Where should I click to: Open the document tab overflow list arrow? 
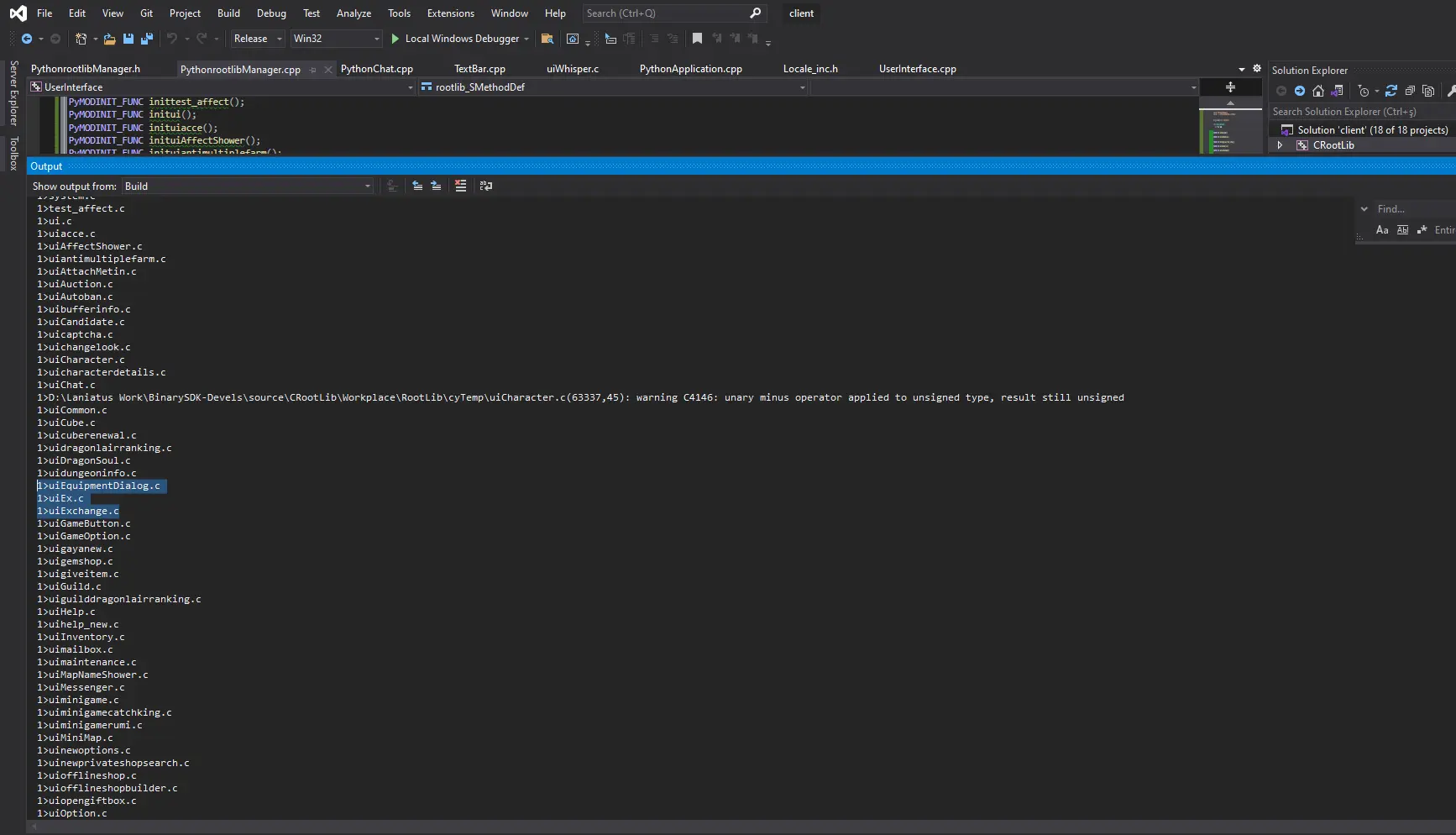coord(1242,70)
